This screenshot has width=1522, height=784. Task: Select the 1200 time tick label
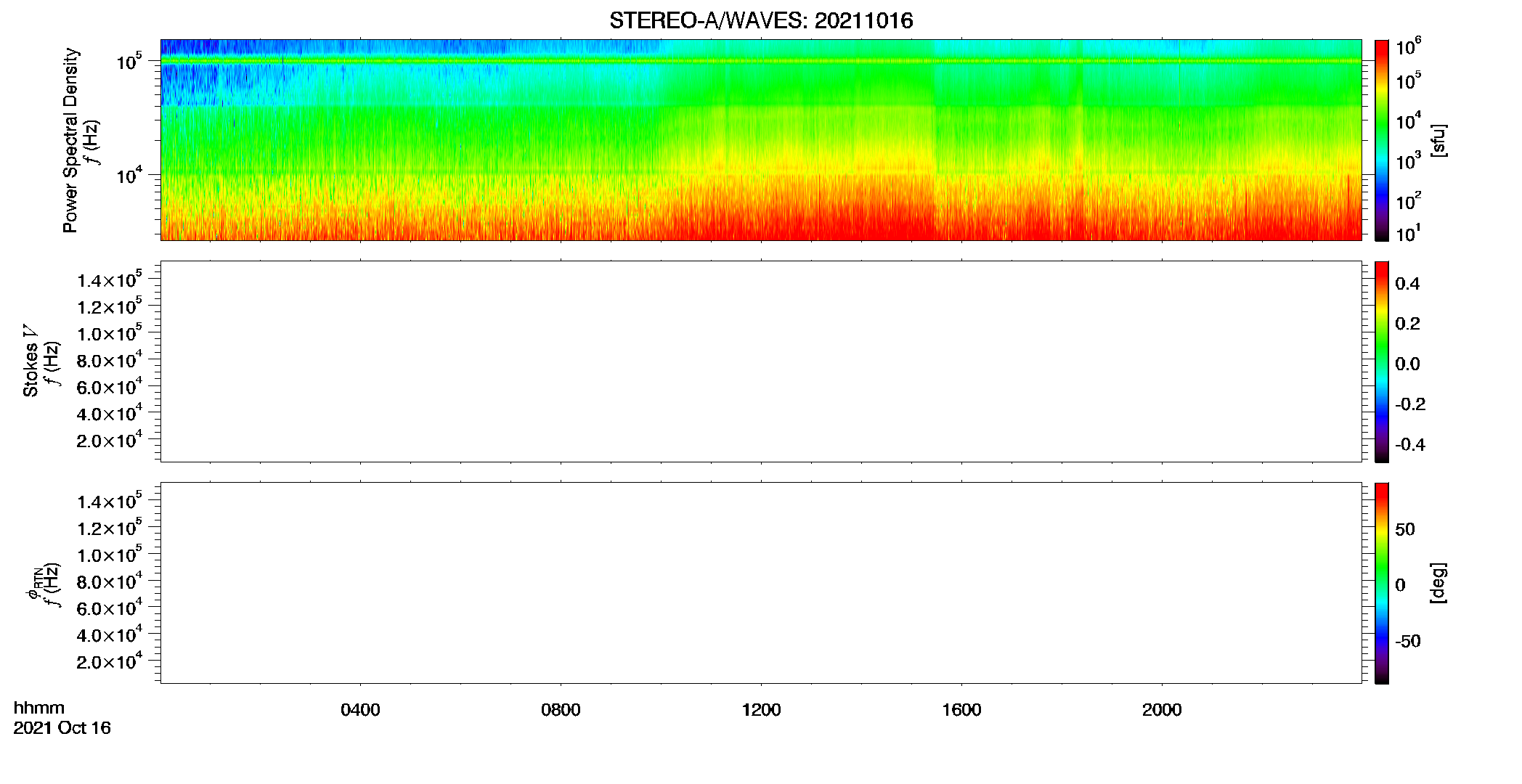761,710
